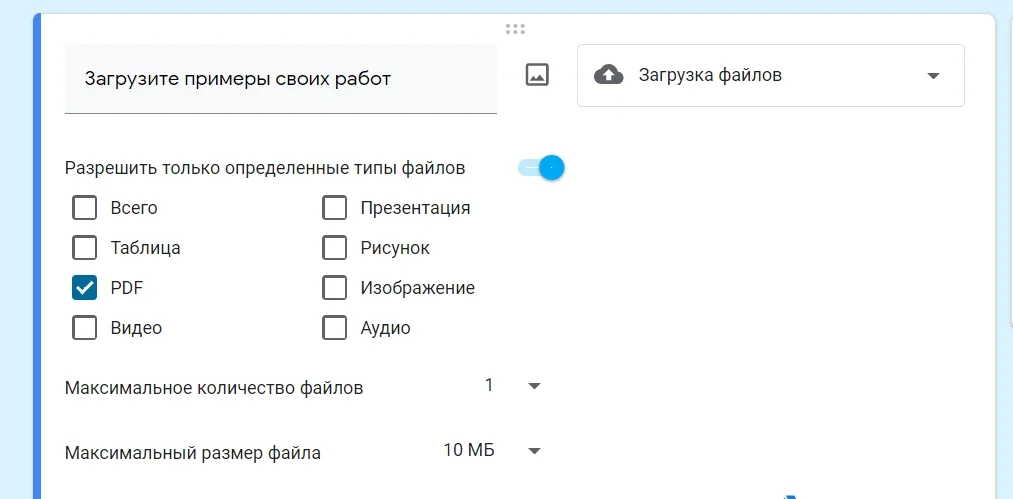The width and height of the screenshot is (1013, 499).
Task: Open the 'Загрузка файлов' question type dropdown
Action: tap(770, 75)
